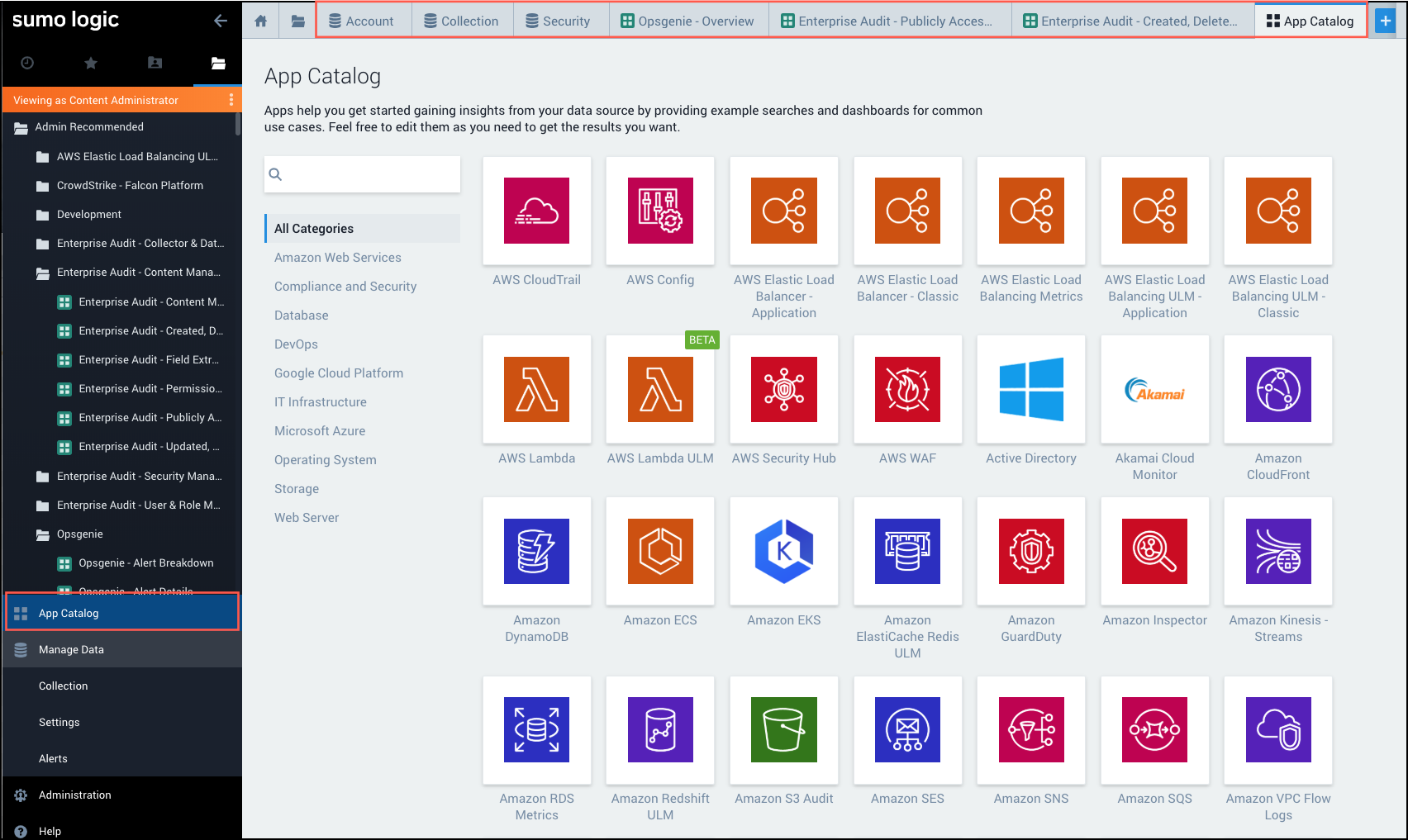
Task: Open the Recent clock icon tab
Action: (27, 63)
